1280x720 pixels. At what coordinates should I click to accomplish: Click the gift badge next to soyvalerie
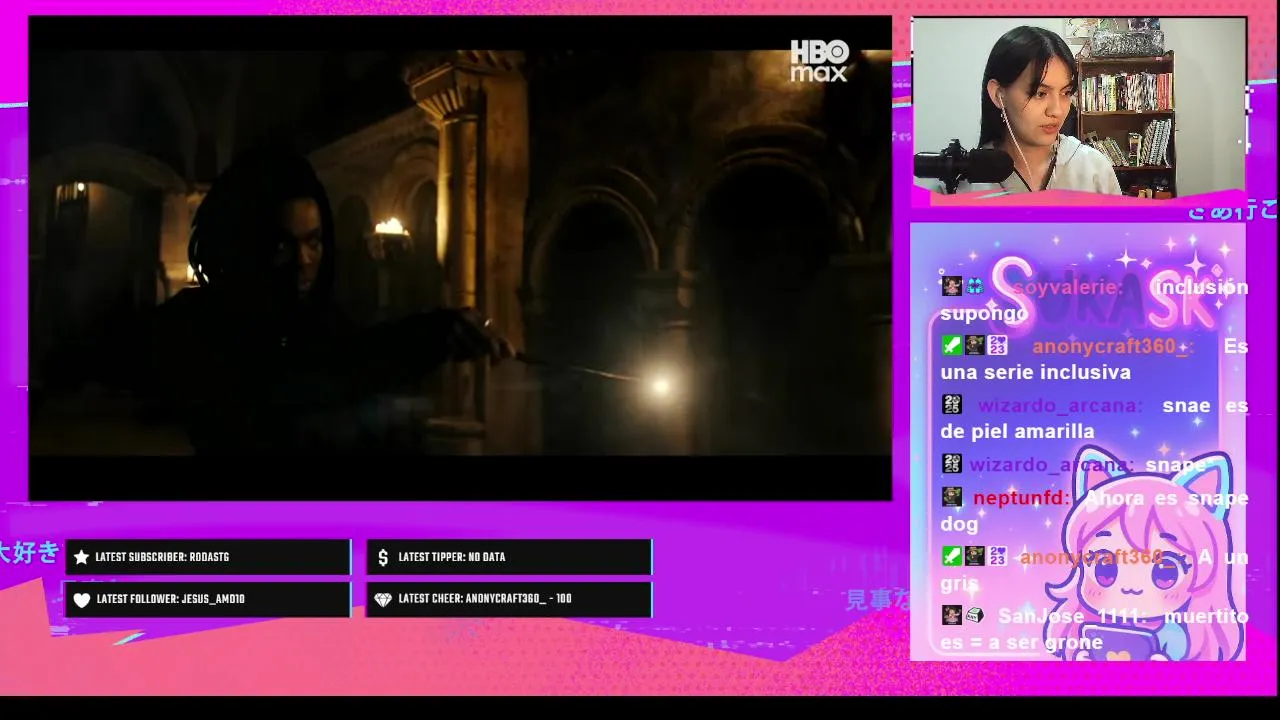tap(974, 287)
